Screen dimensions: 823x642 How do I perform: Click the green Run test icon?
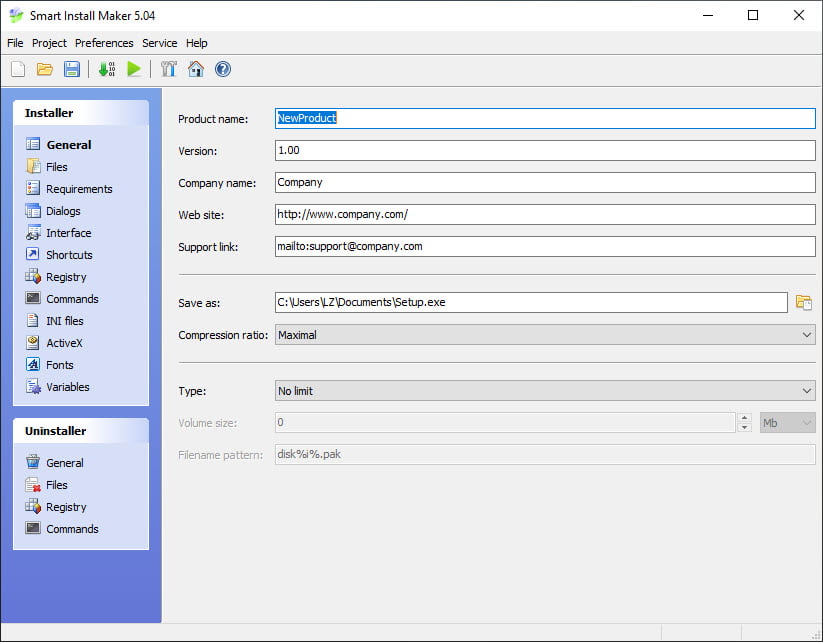(134, 69)
